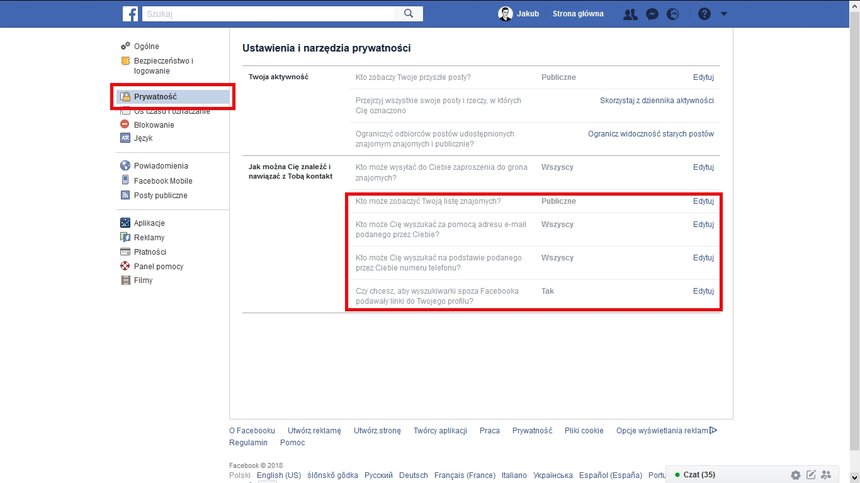Click Edytuj for e-mail address lookup

[x=703, y=224]
